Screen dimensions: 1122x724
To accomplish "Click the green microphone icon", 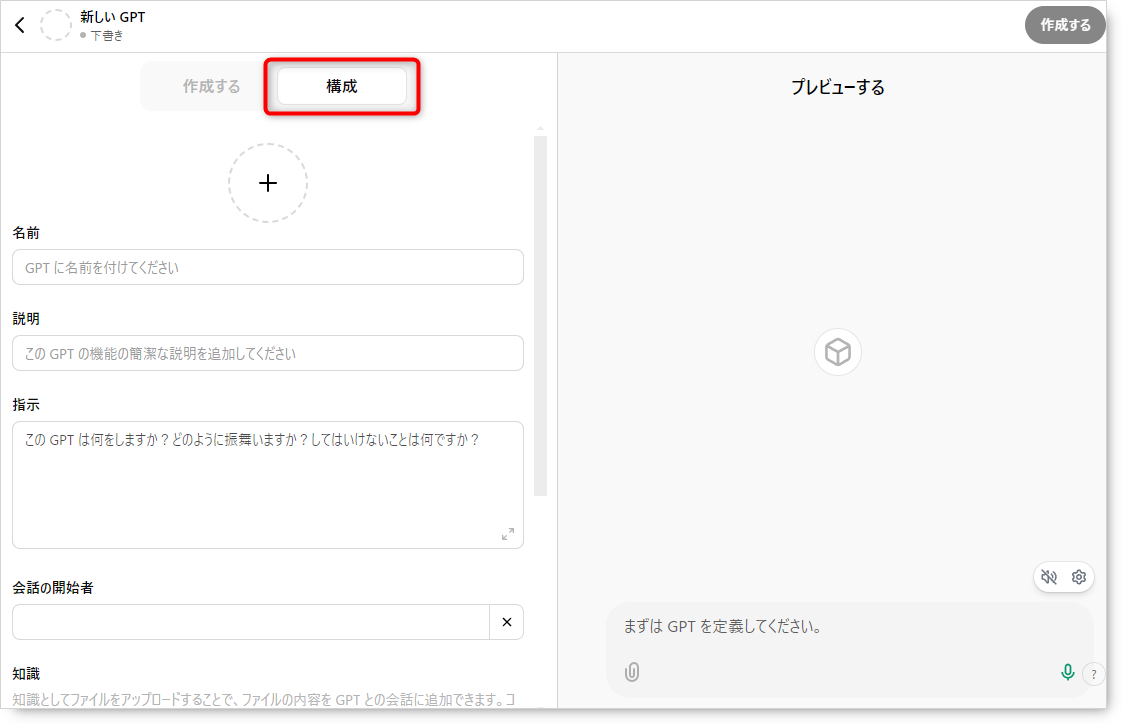I will pos(1067,672).
